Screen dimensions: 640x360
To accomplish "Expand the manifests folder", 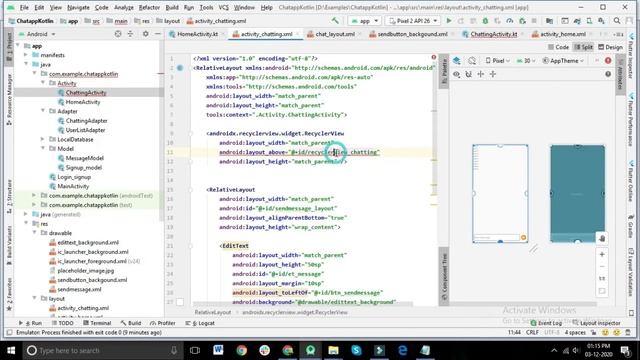I will [26, 55].
